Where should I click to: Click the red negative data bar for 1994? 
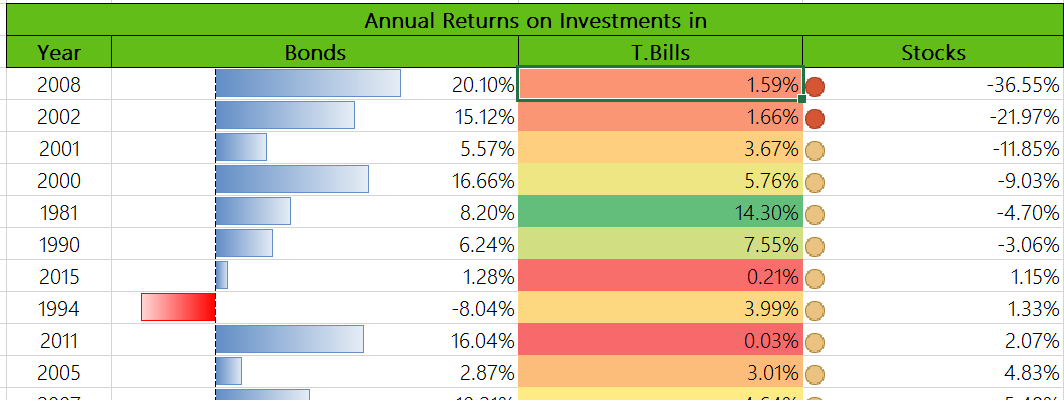click(x=178, y=308)
